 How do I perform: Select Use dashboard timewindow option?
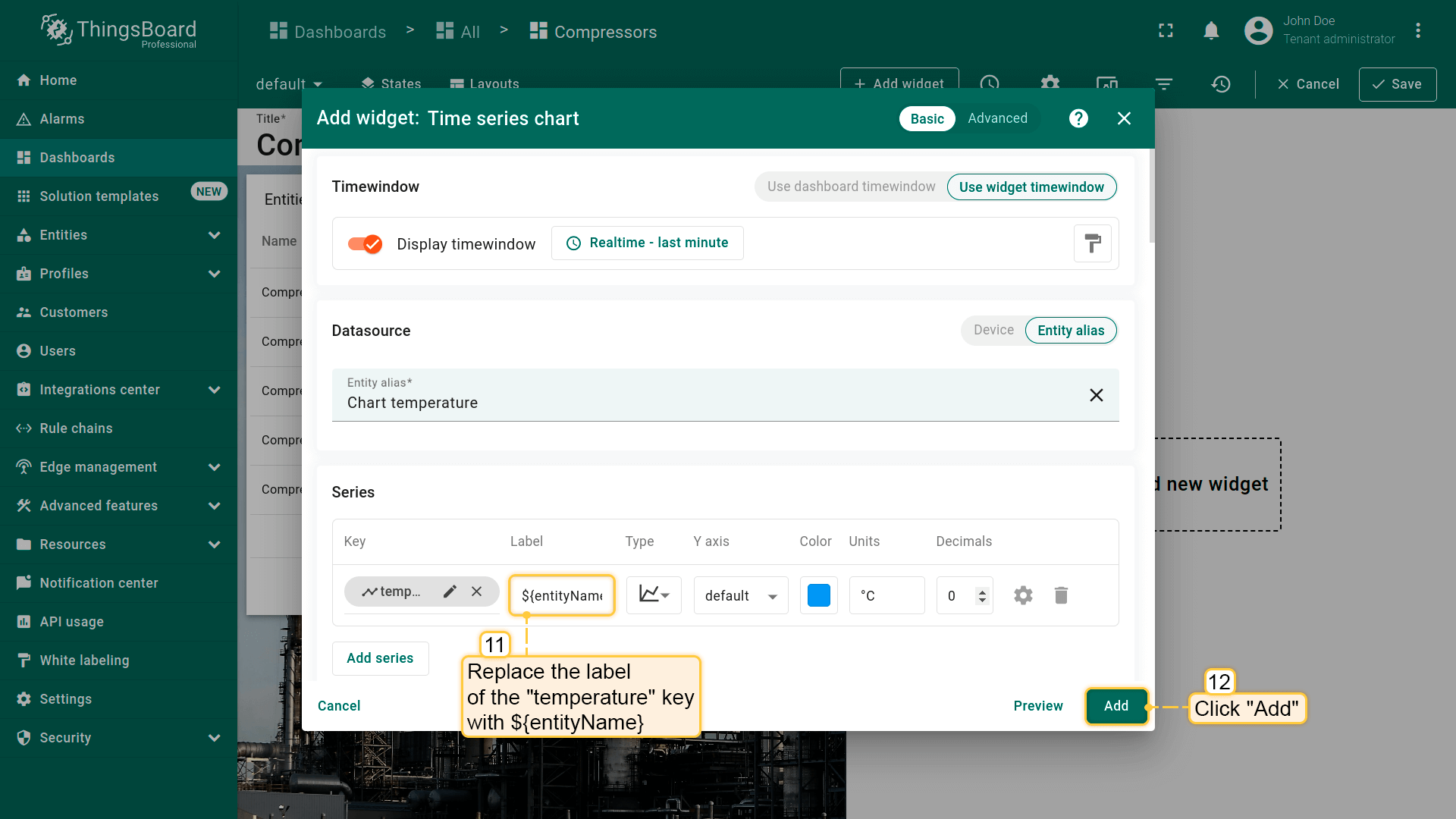click(851, 187)
